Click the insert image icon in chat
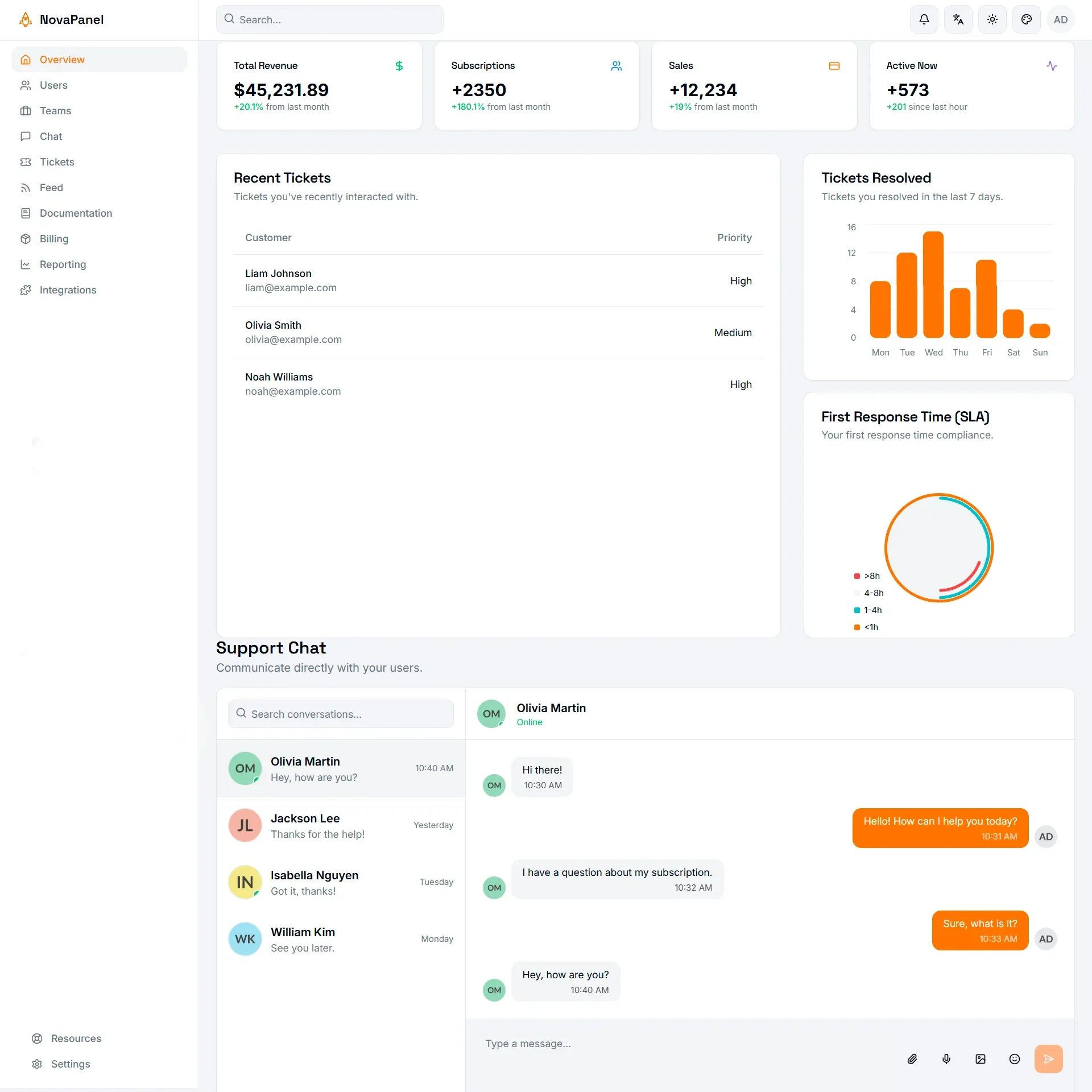 point(981,1058)
